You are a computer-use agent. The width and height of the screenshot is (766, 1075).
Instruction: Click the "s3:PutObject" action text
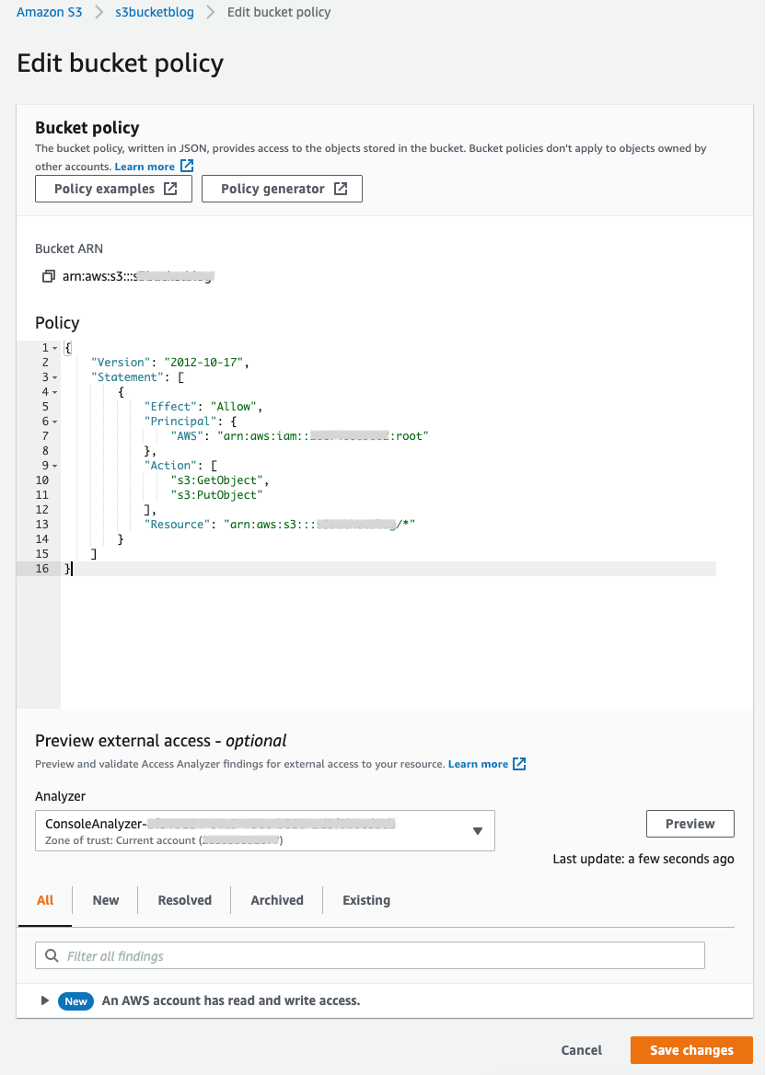(217, 495)
